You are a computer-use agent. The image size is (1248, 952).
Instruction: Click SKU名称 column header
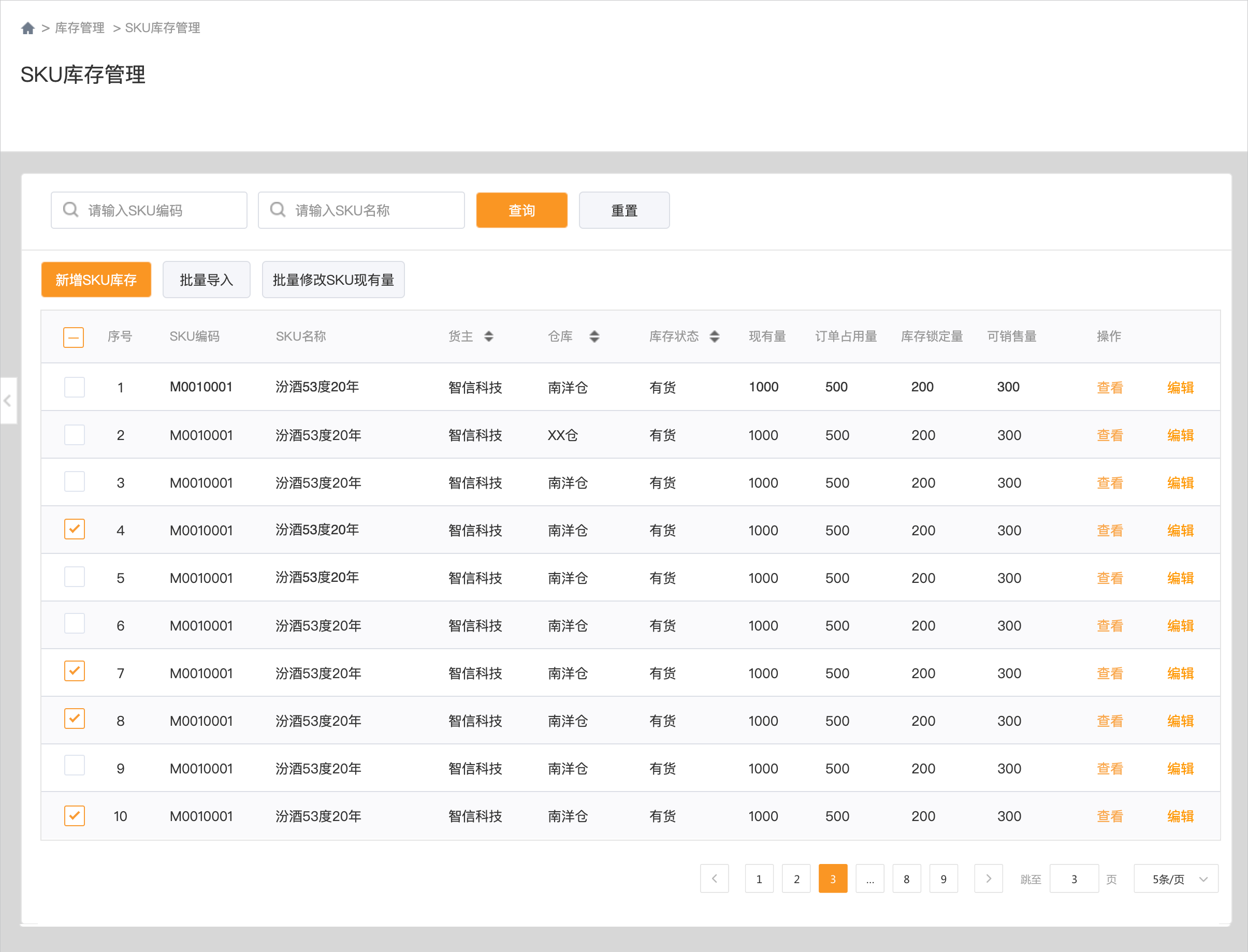(x=301, y=336)
